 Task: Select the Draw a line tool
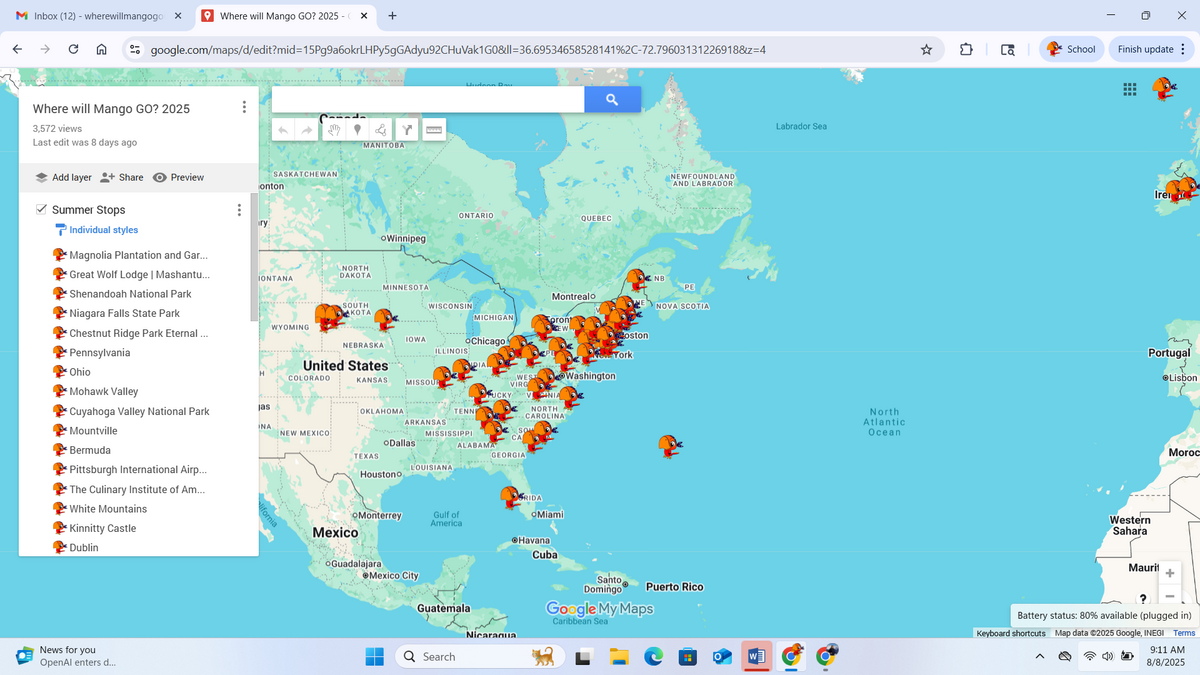coord(382,130)
